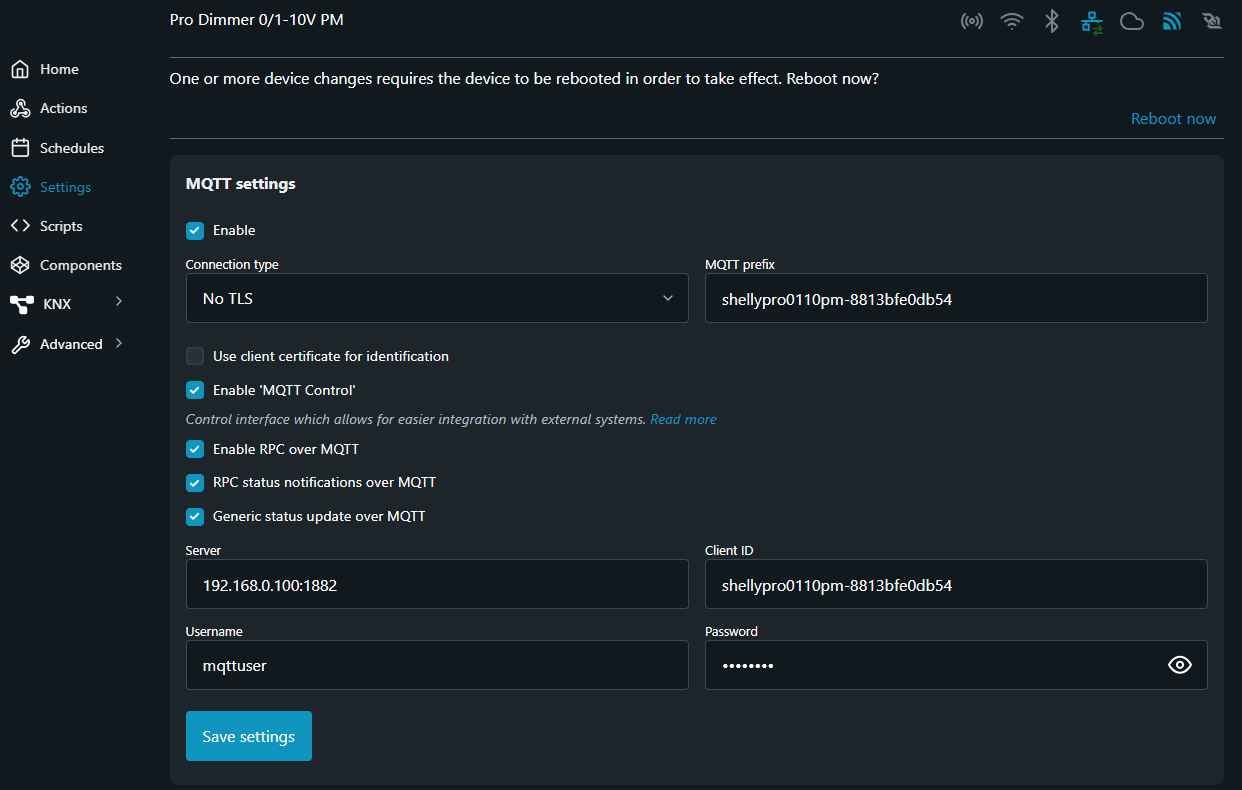Image resolution: width=1242 pixels, height=790 pixels.
Task: Click the Bluetooth status icon
Action: click(1051, 21)
